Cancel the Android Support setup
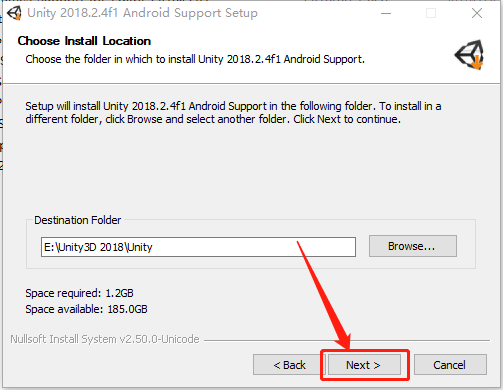 (450, 365)
